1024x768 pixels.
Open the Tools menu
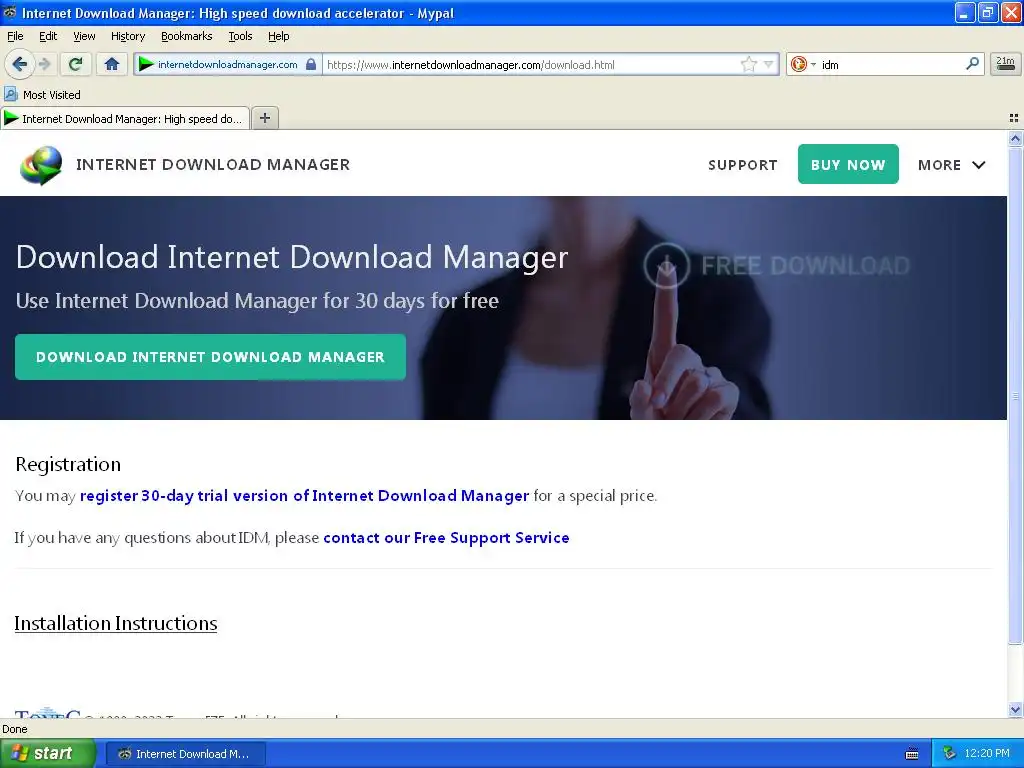tap(240, 36)
